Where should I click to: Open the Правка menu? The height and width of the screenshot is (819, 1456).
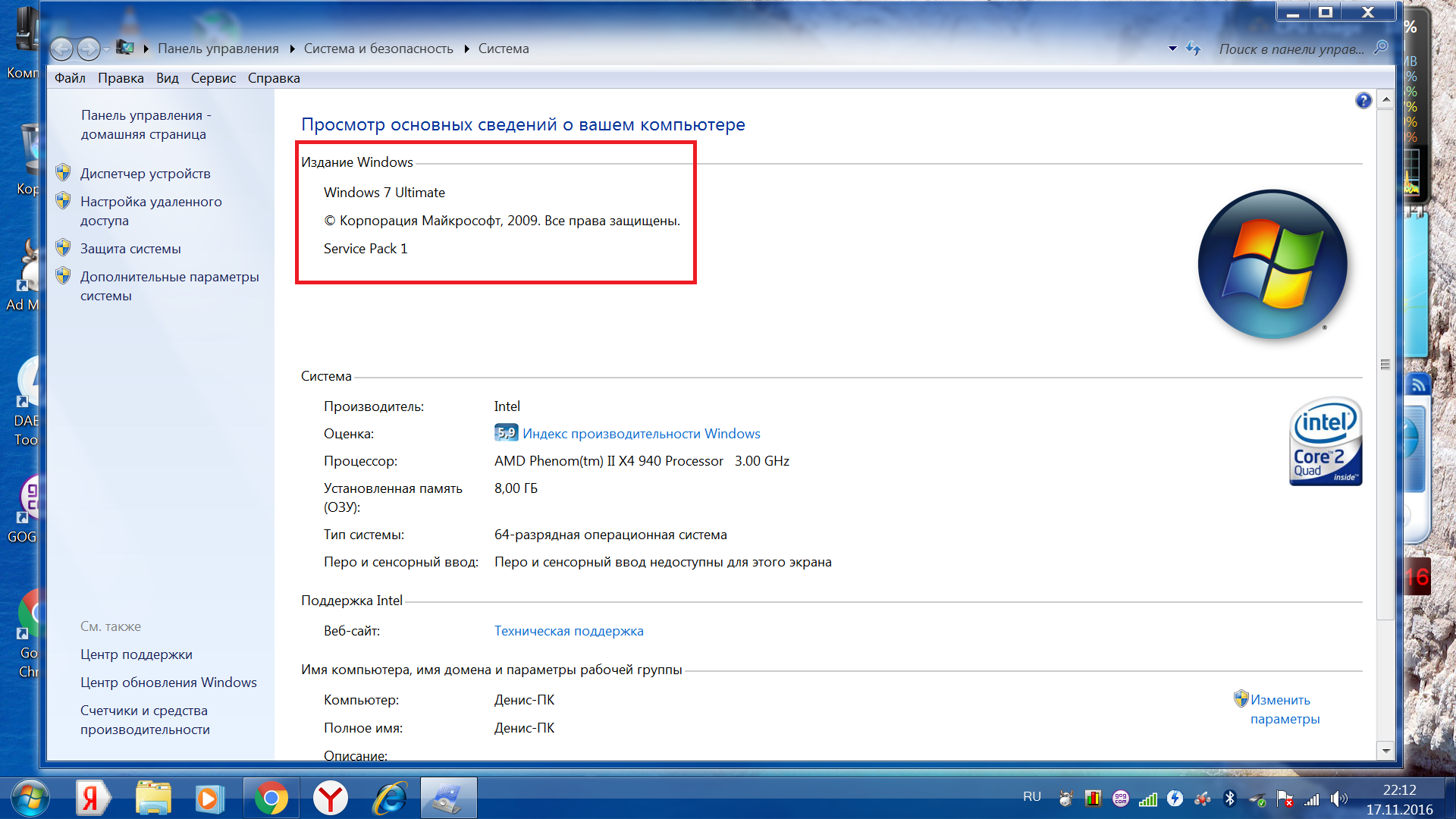click(121, 78)
